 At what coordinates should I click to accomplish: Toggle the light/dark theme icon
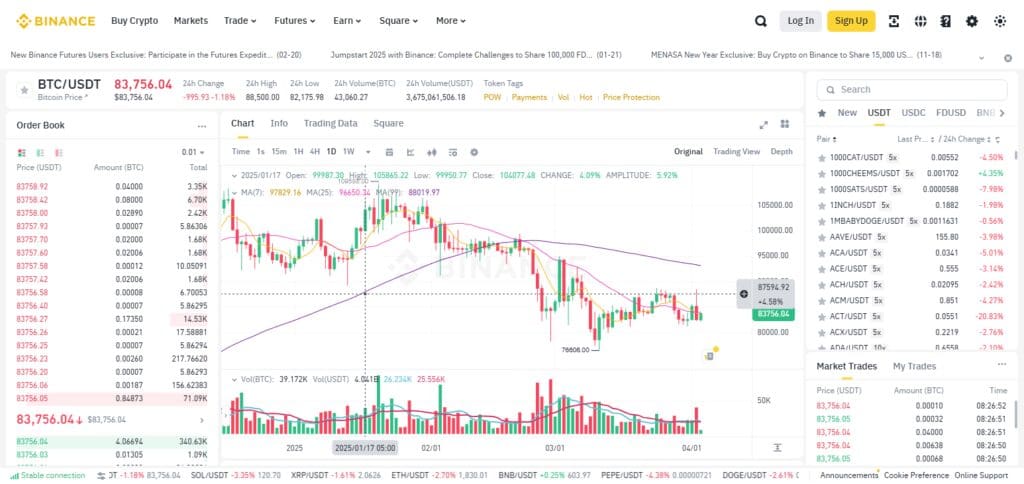(1000, 21)
